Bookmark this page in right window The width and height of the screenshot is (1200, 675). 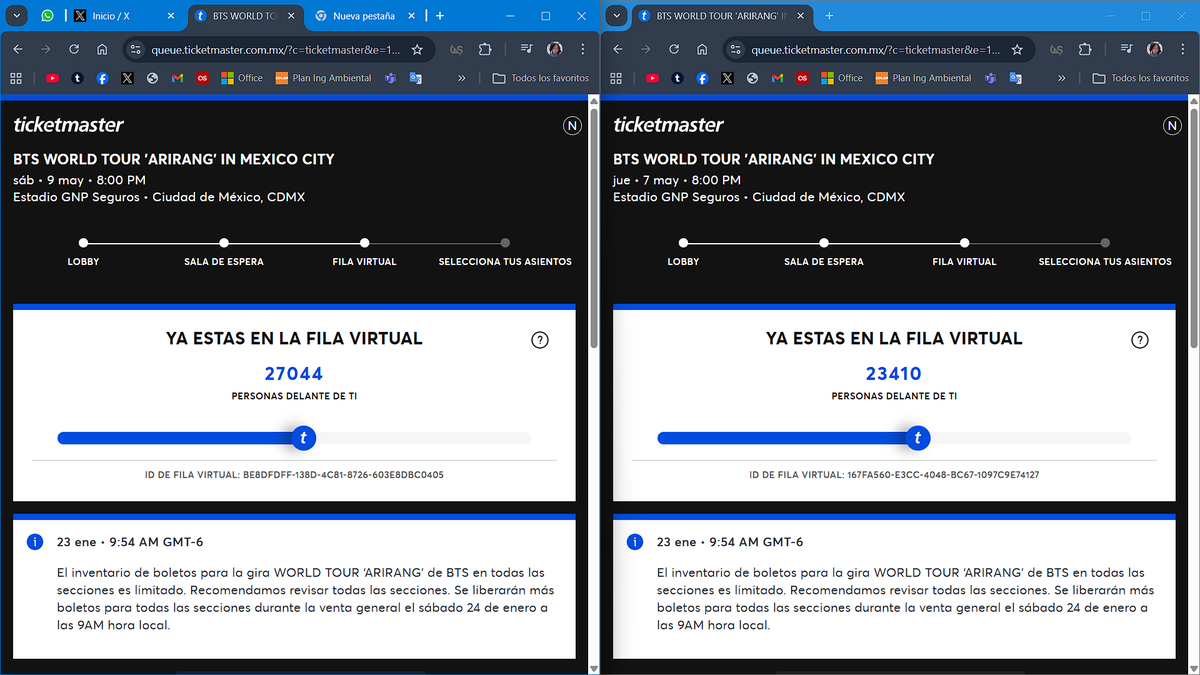[x=1017, y=49]
